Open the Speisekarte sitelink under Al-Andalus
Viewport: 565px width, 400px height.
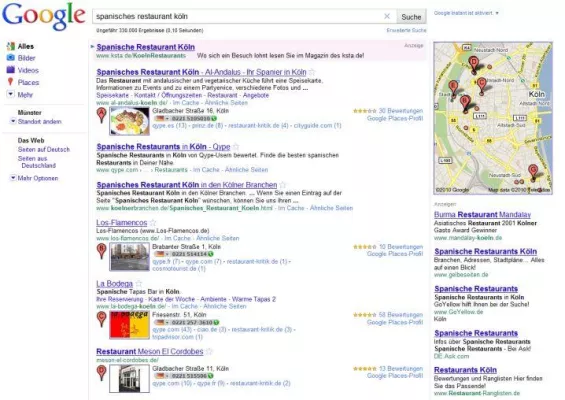(x=112, y=95)
